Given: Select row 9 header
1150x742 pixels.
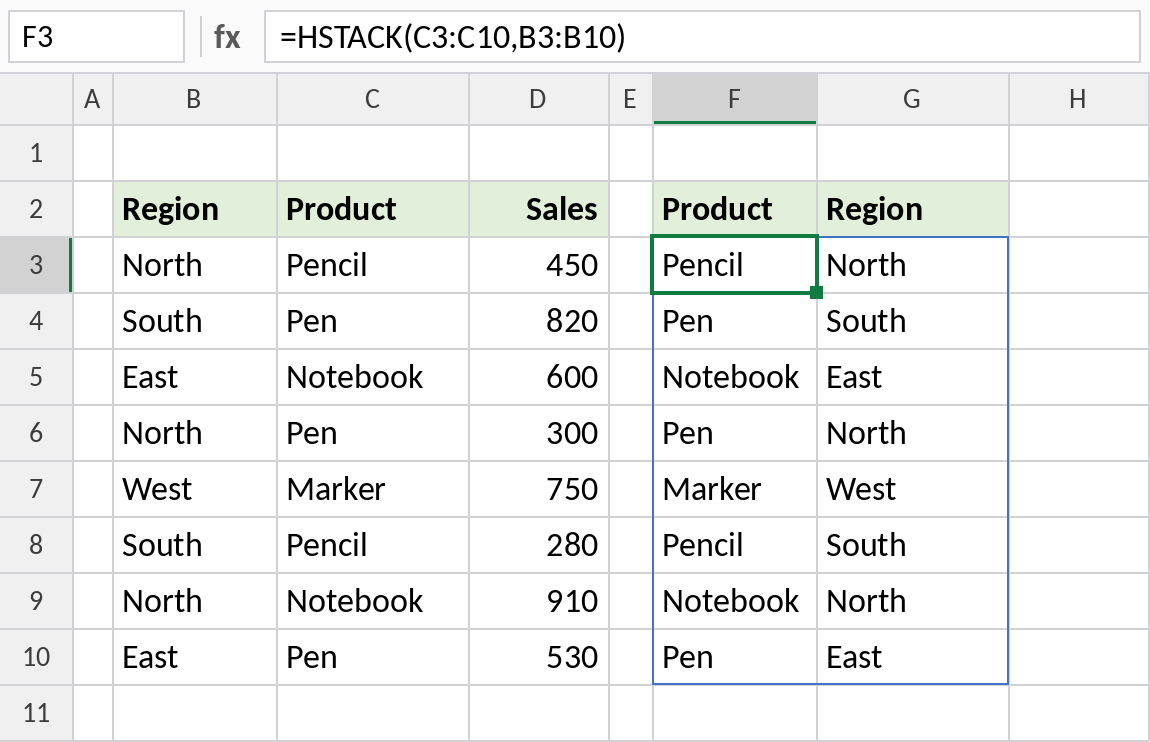Looking at the screenshot, I should coord(36,600).
